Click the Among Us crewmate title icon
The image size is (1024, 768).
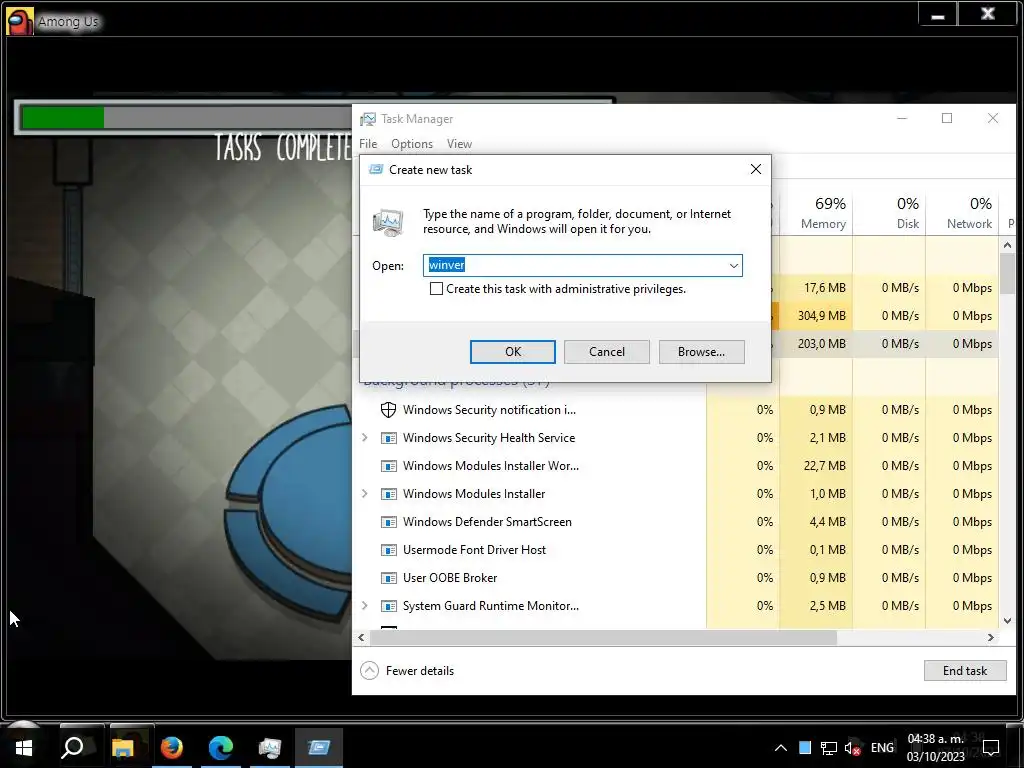[x=20, y=22]
